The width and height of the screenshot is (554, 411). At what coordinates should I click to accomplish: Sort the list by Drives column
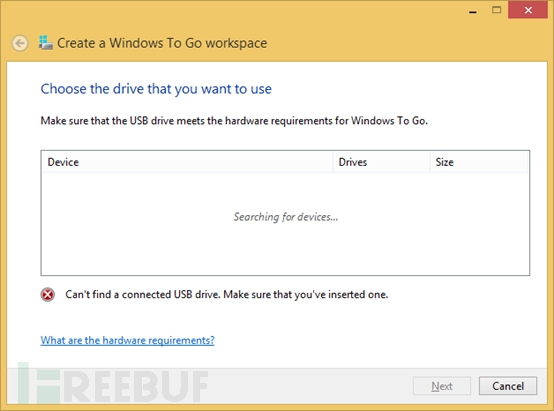(382, 162)
